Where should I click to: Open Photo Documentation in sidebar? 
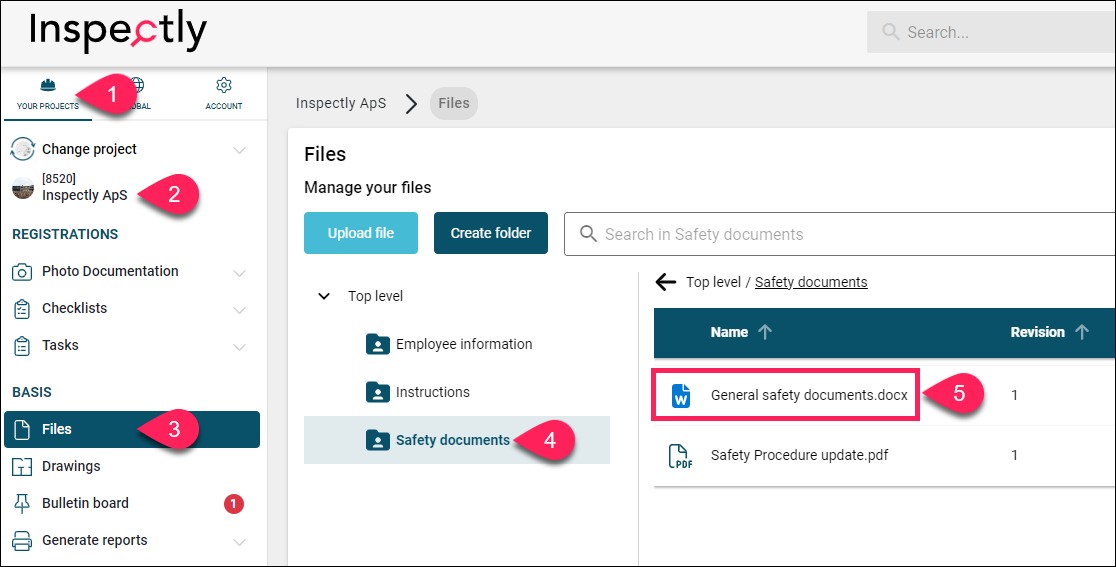110,271
